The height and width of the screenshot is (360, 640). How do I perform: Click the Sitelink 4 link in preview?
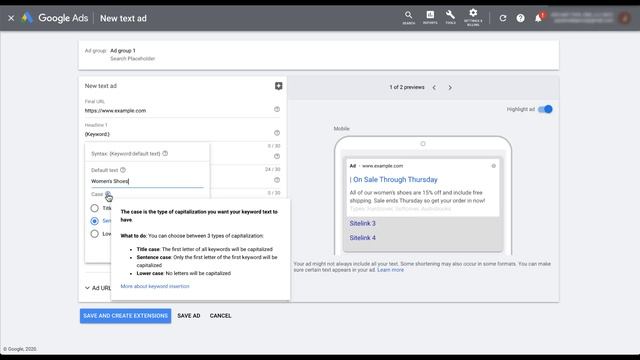[x=362, y=238]
